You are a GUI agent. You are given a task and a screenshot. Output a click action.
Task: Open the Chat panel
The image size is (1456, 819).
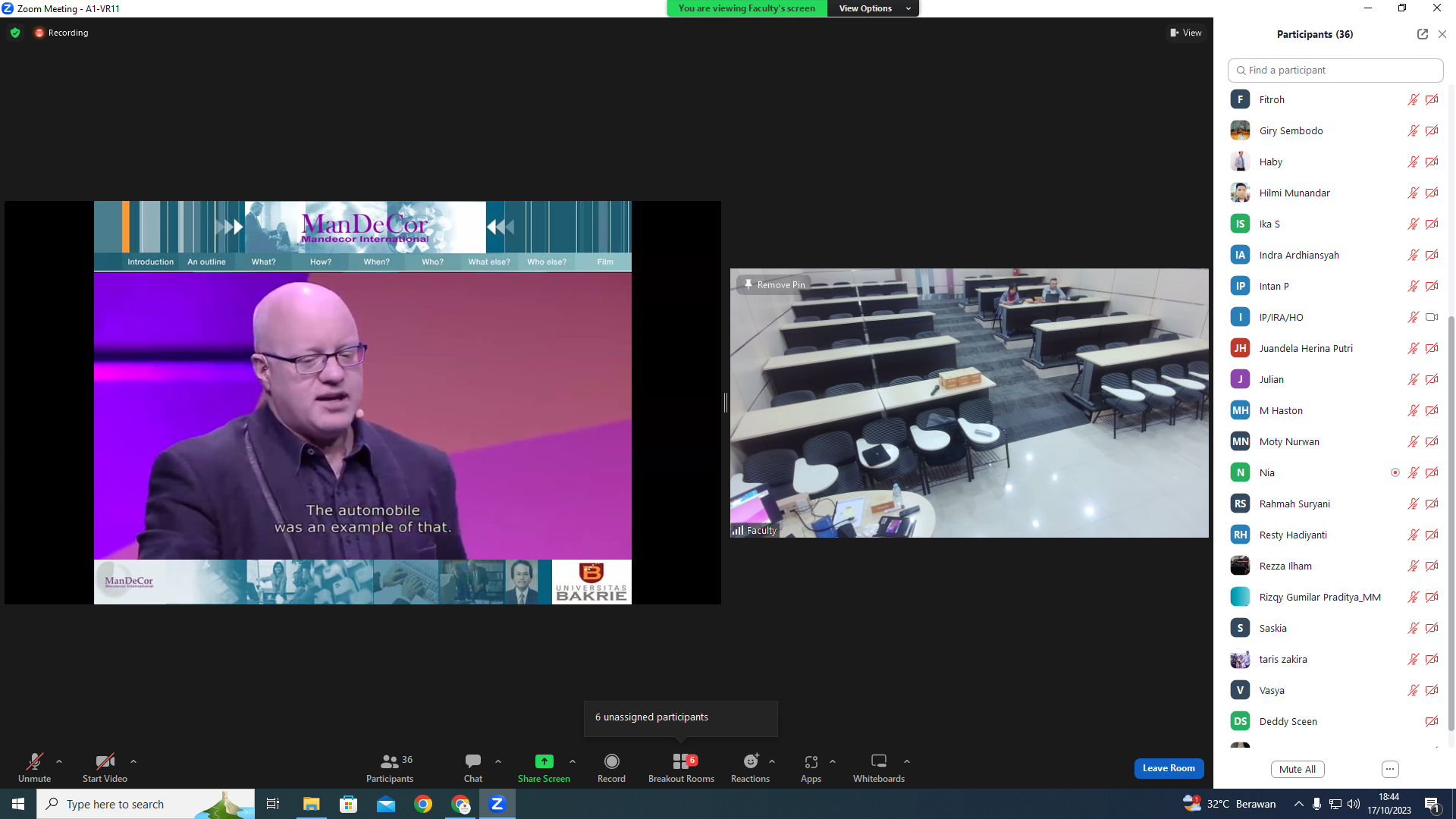(x=473, y=767)
